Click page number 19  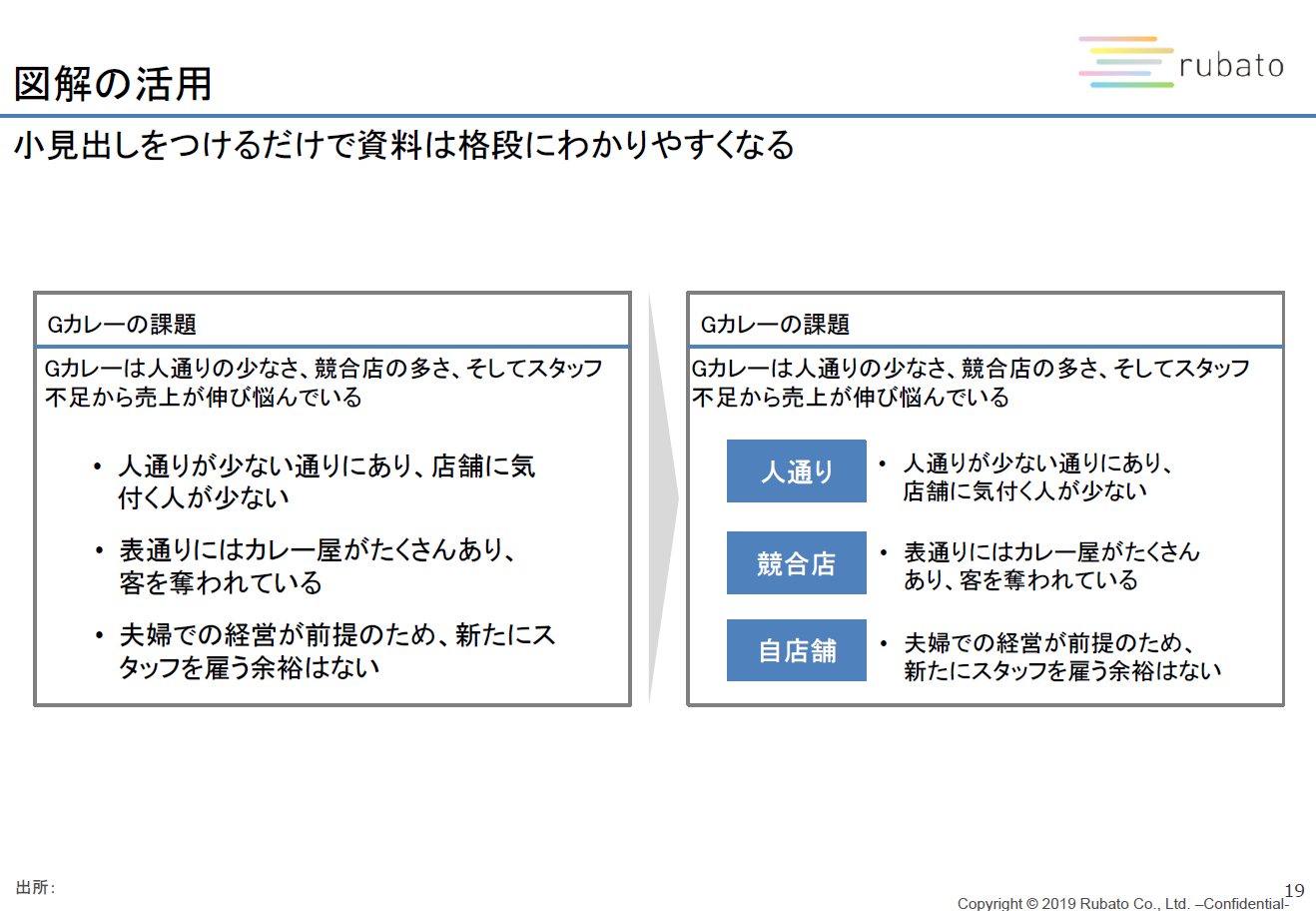1294,890
